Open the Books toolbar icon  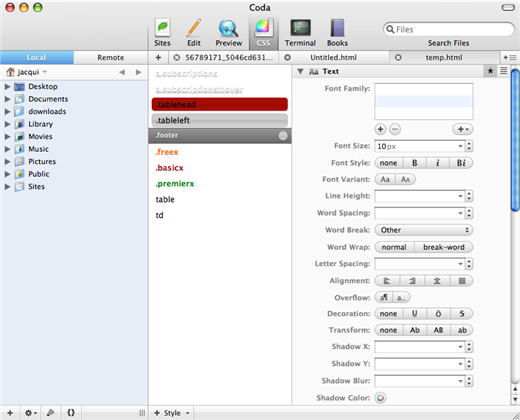337,32
